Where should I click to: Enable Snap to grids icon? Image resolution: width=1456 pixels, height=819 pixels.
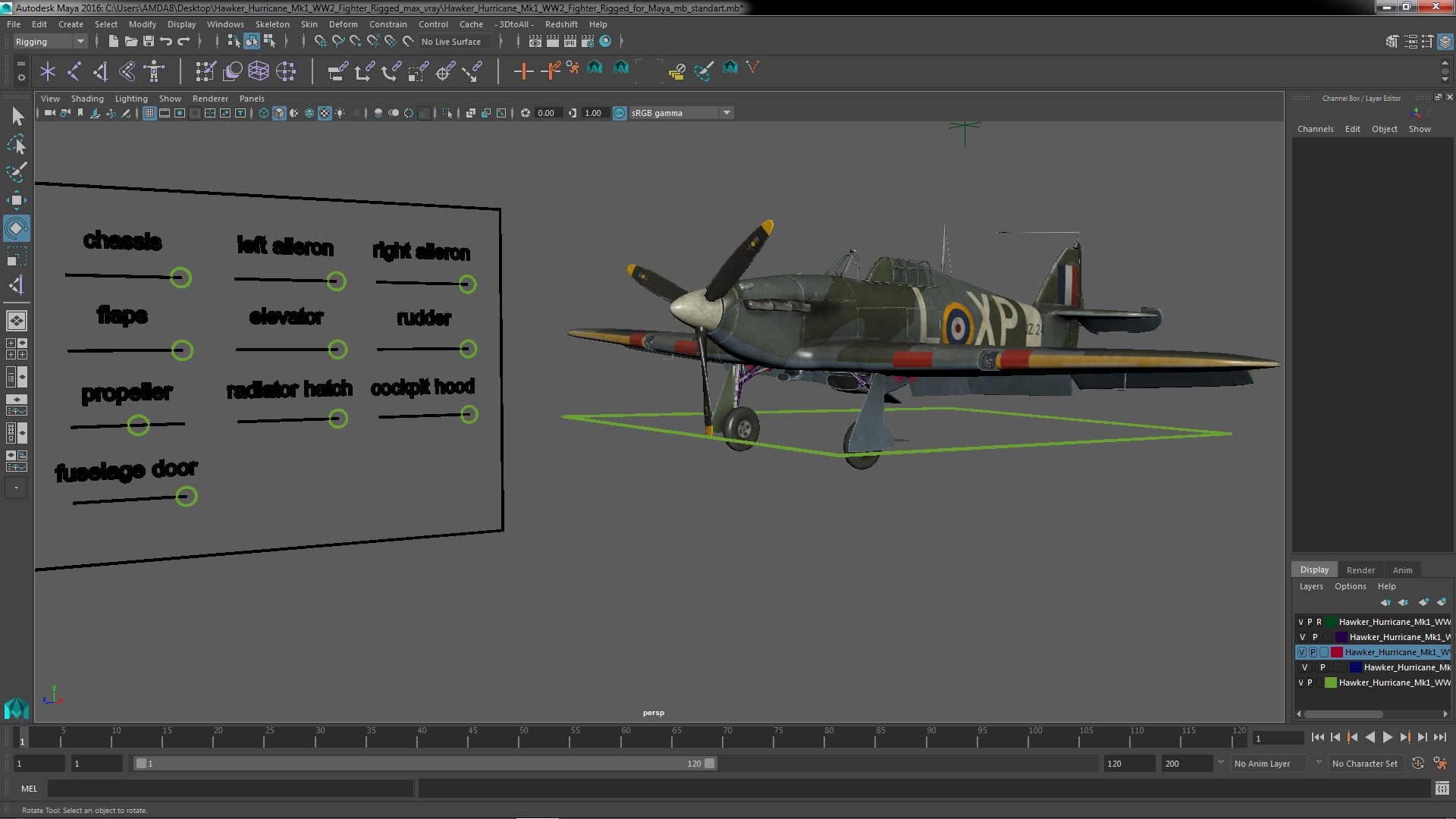[x=321, y=41]
